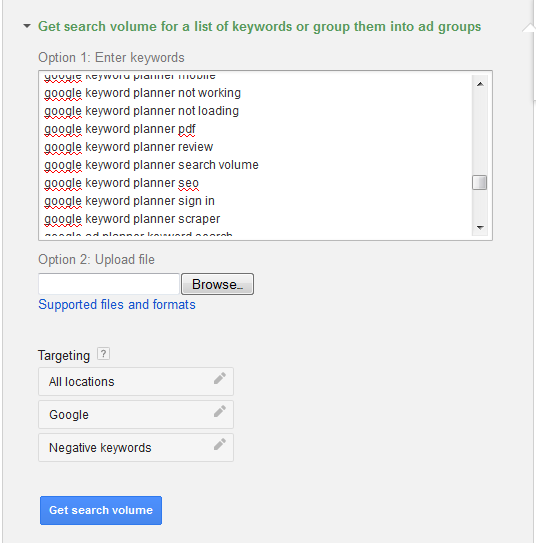The width and height of the screenshot is (536, 543).
Task: Open the All locations targeting box
Action: click(x=136, y=382)
